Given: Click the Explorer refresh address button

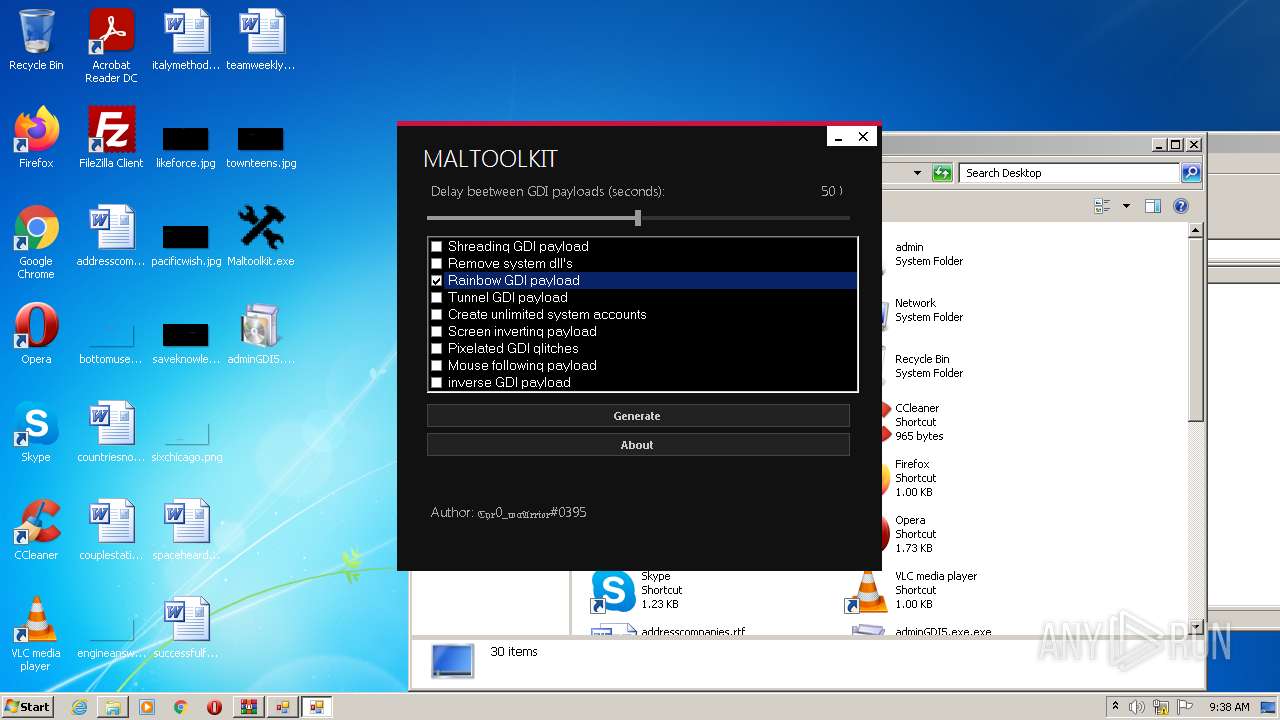Looking at the screenshot, I should click(942, 173).
